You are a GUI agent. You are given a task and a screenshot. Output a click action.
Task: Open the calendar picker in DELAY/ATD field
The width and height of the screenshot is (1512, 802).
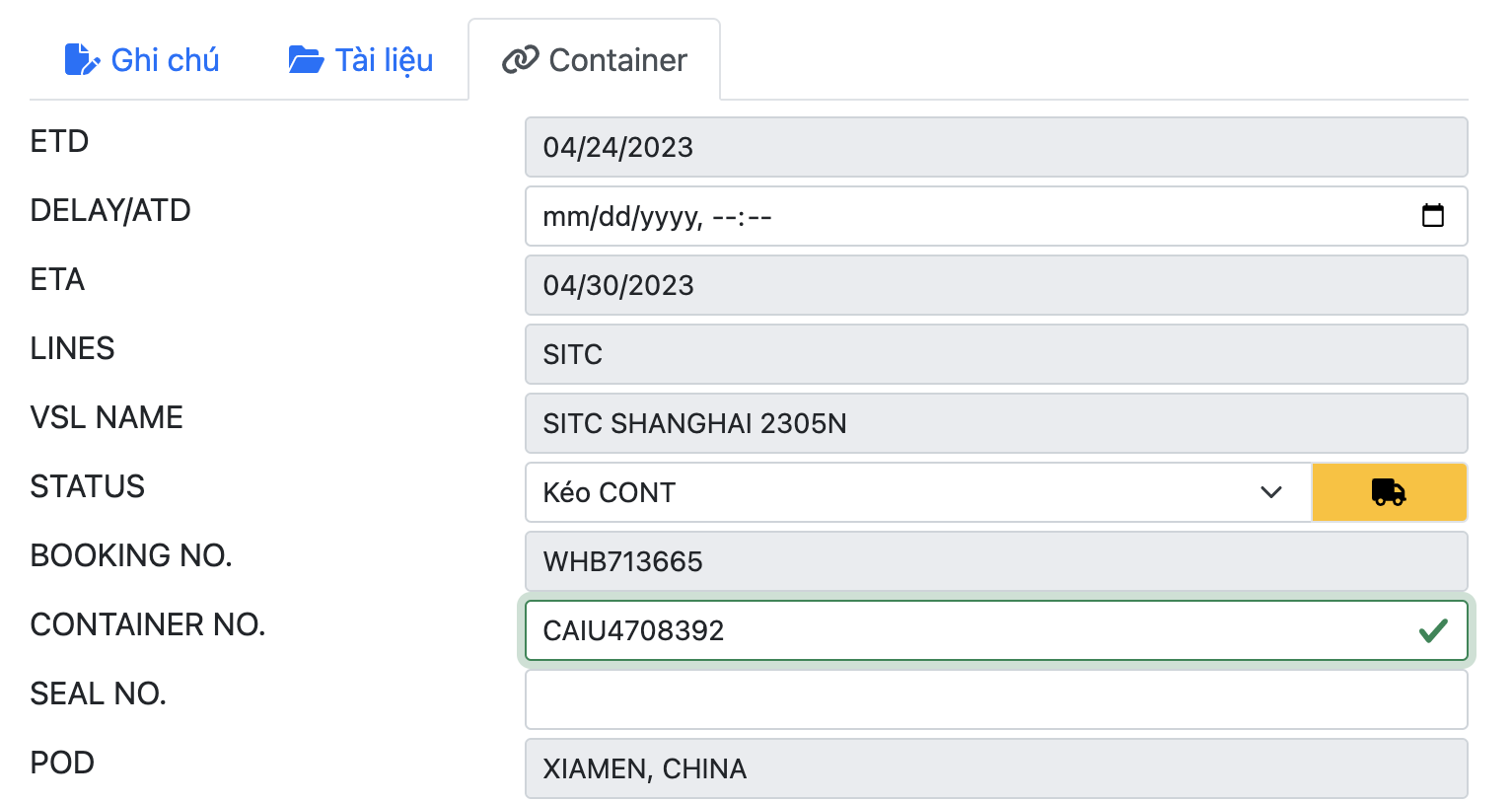point(1432,215)
